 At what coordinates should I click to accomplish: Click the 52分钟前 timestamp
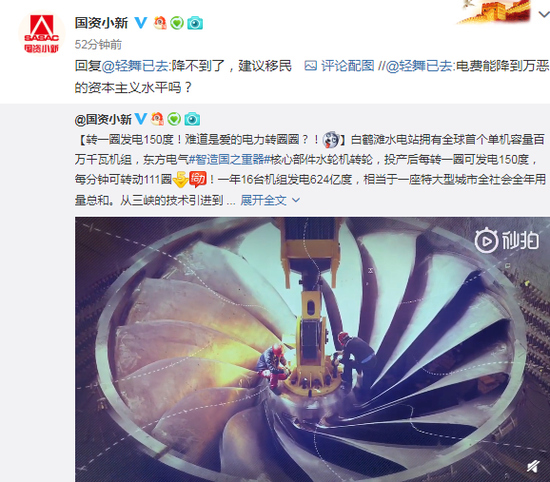pos(98,45)
